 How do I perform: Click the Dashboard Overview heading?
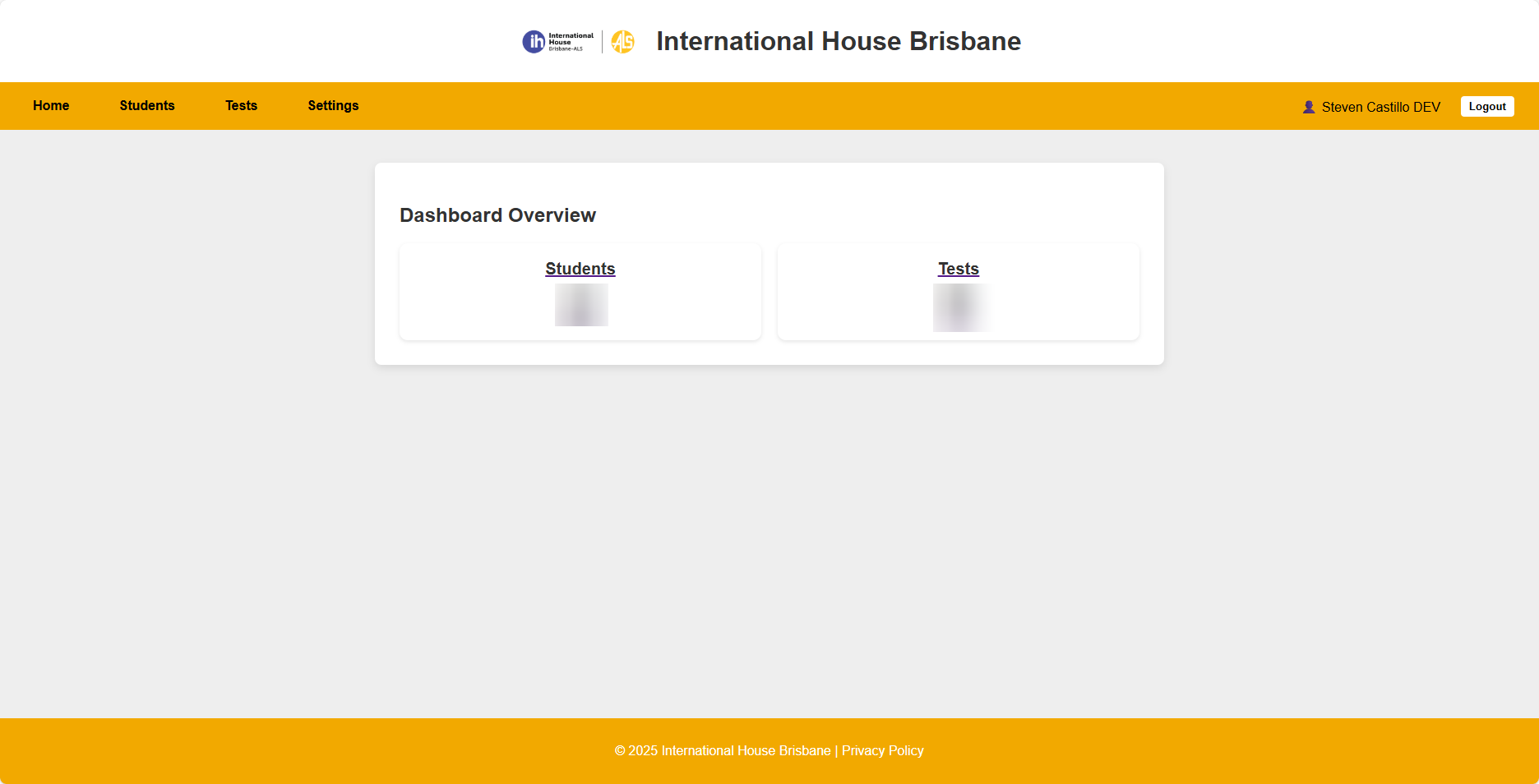coord(497,215)
